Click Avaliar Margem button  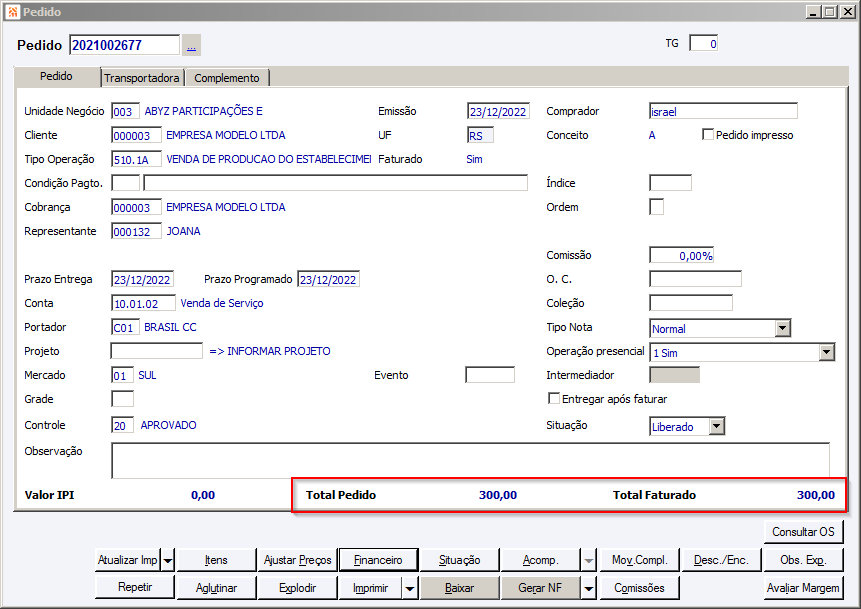point(803,588)
